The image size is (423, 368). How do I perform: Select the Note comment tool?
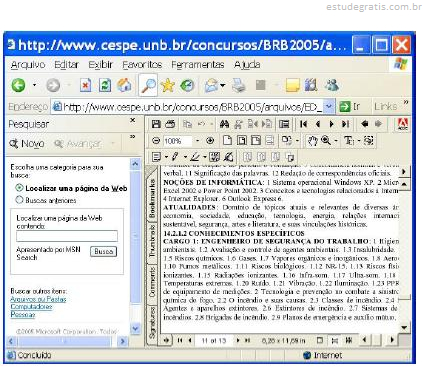point(156,157)
